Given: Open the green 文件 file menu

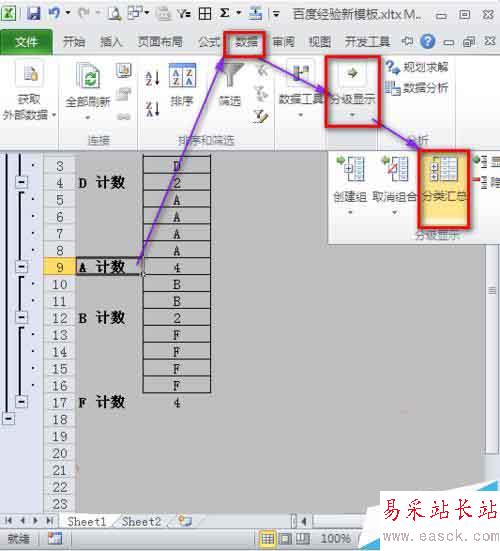Looking at the screenshot, I should [26, 42].
